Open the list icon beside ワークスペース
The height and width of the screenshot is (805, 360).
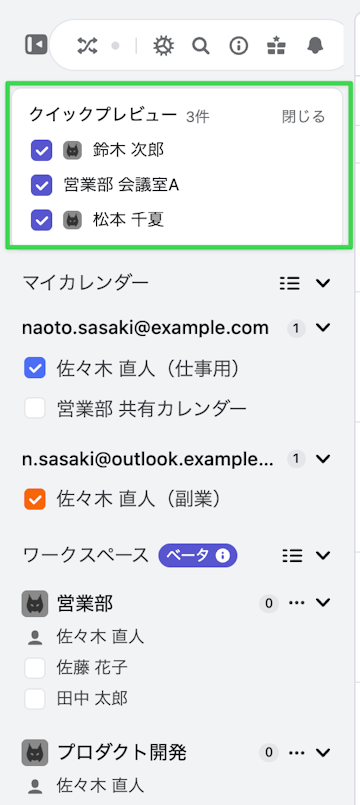292,555
